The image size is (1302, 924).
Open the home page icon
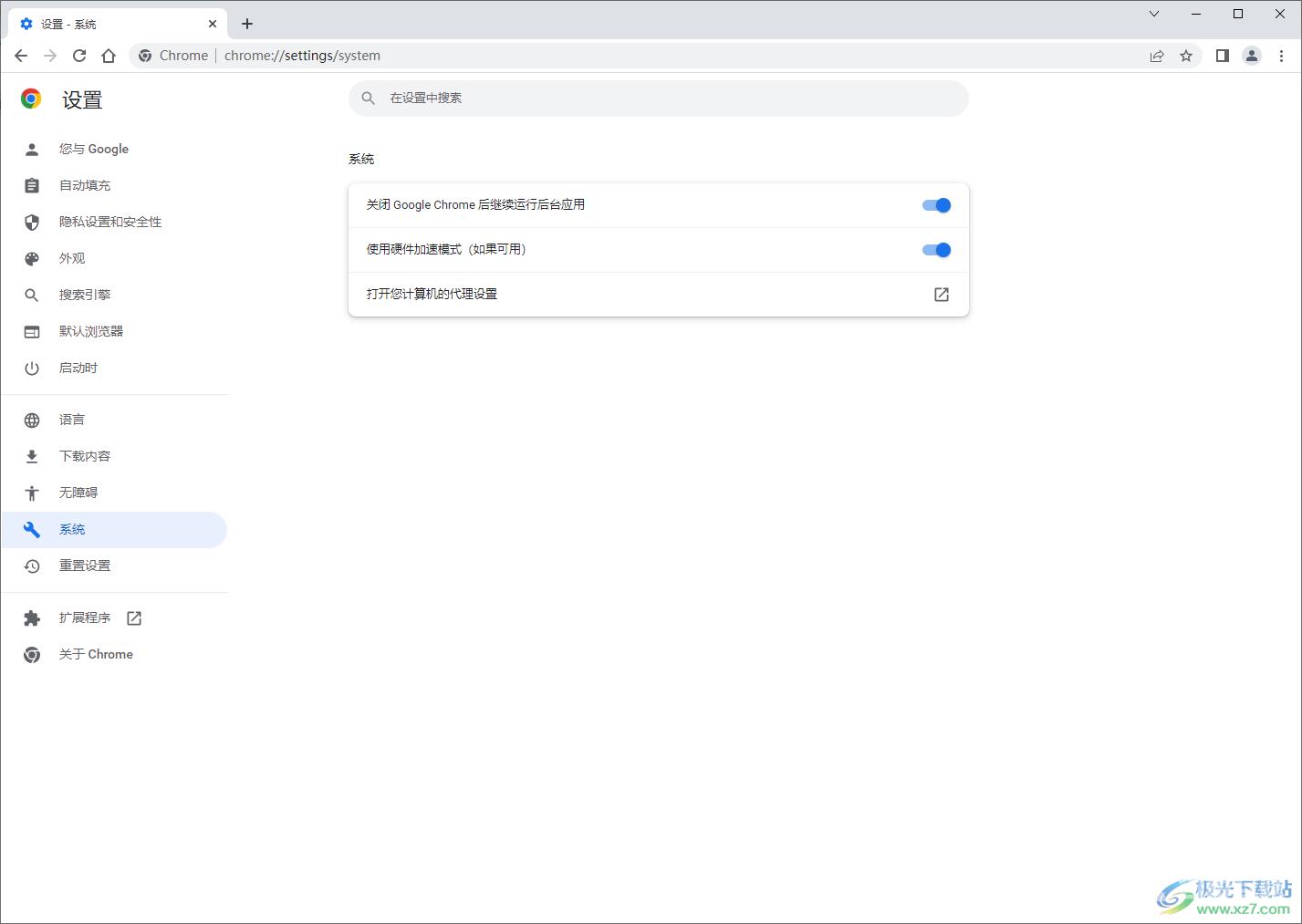point(109,56)
